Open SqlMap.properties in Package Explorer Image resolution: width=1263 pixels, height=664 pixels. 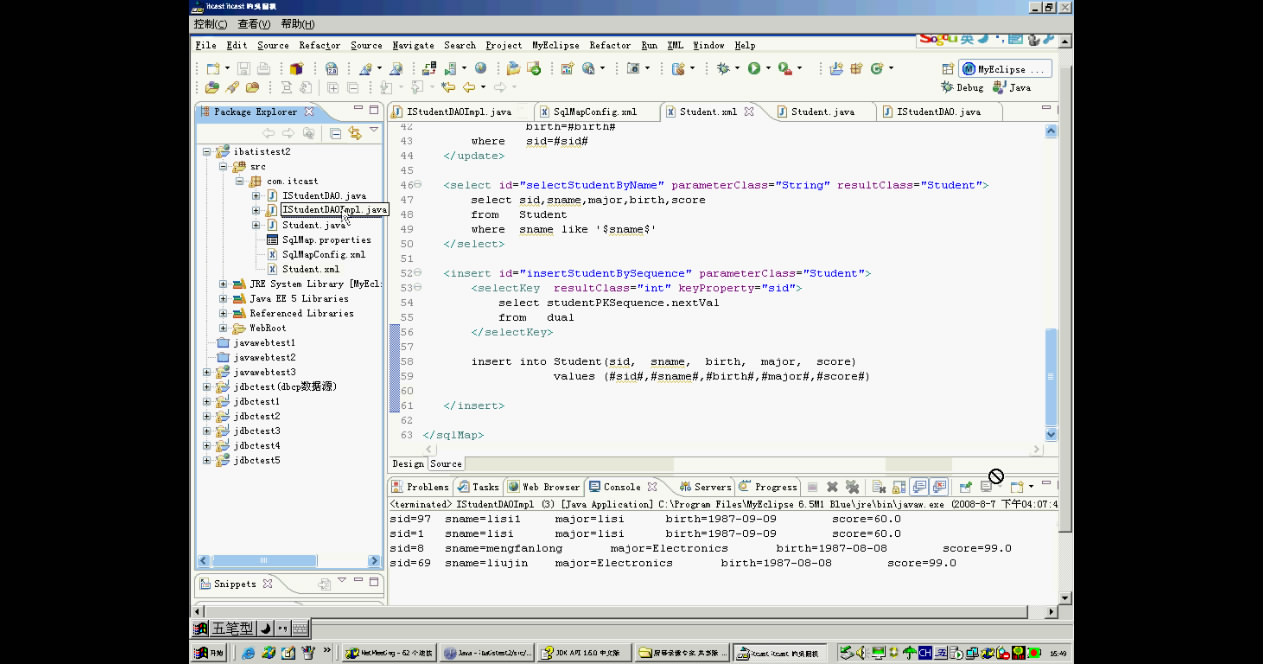326,240
